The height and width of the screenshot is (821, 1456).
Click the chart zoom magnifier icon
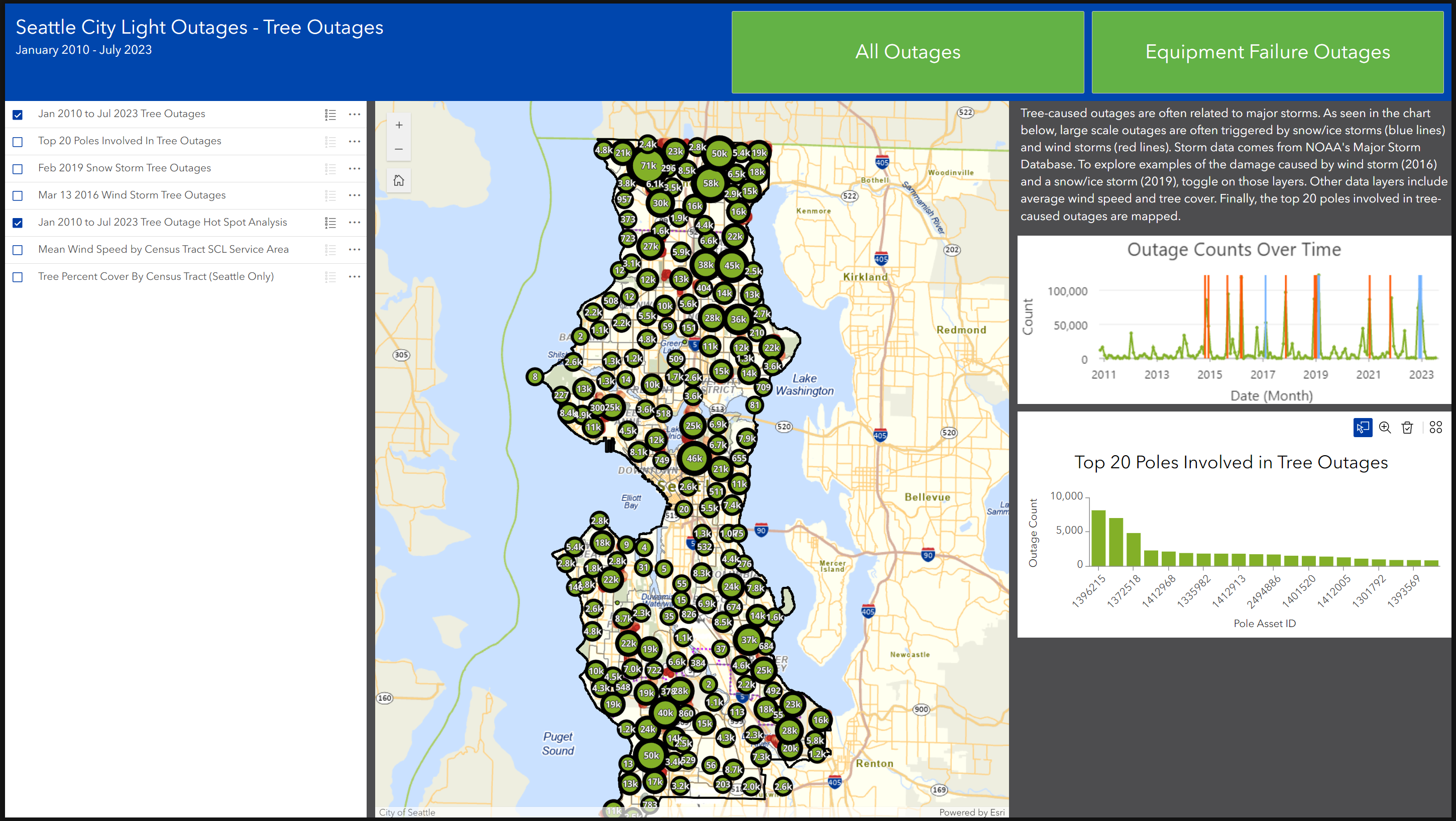(x=1385, y=428)
